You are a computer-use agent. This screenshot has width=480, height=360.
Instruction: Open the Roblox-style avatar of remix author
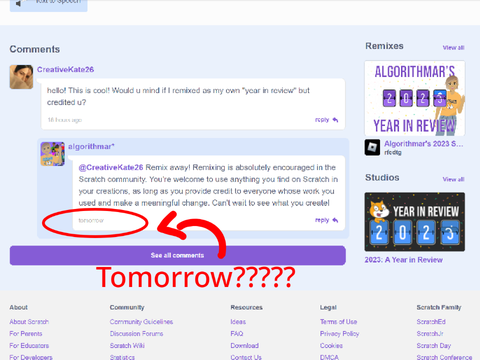(372, 147)
